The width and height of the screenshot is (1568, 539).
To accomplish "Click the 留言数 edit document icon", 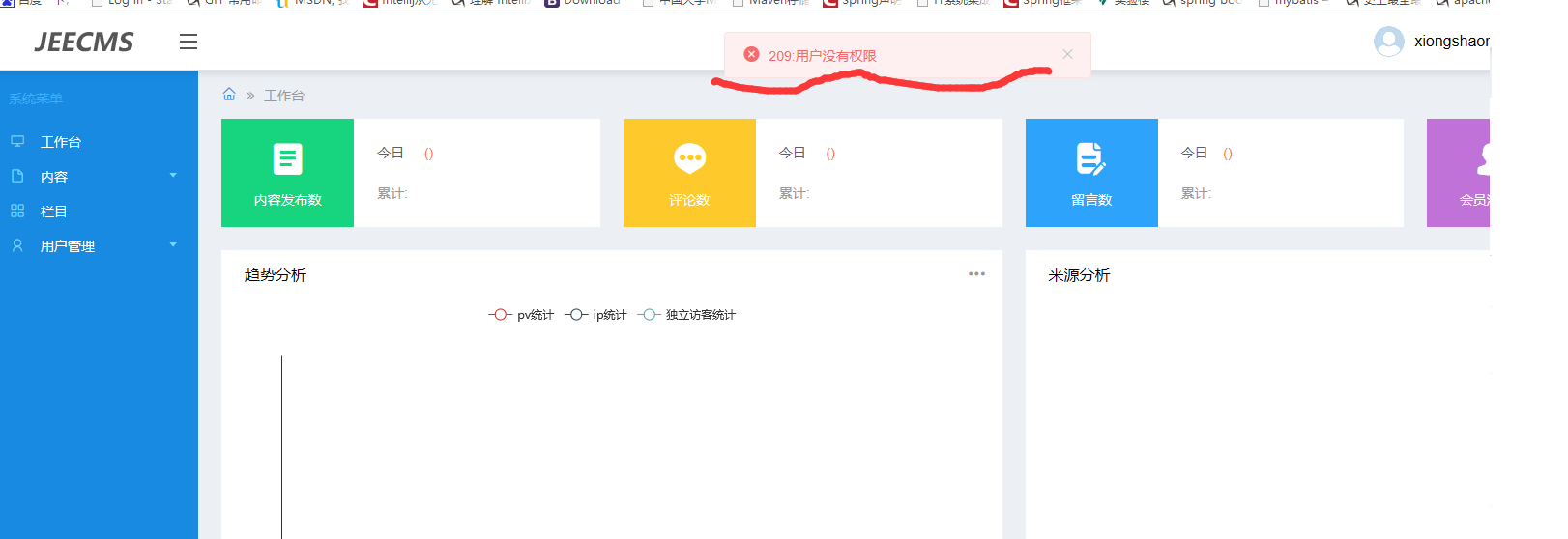I will pos(1091,158).
